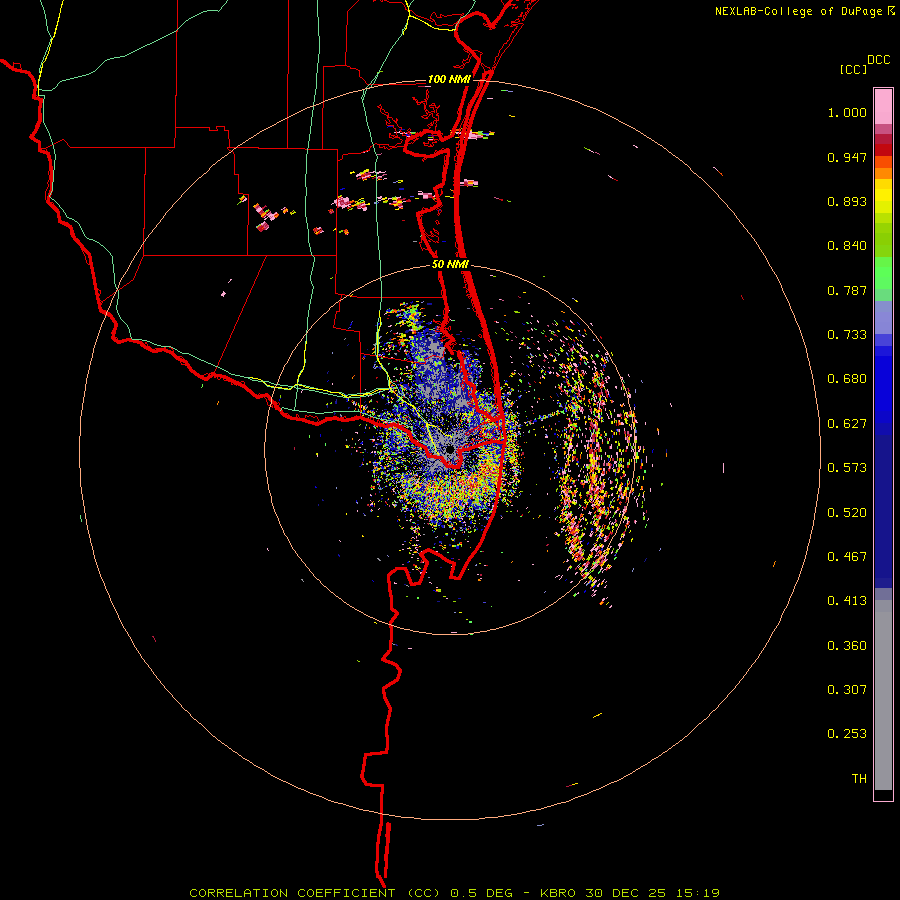900x900 pixels.
Task: Click the 0.307 scale value
Action: pyautogui.click(x=847, y=690)
